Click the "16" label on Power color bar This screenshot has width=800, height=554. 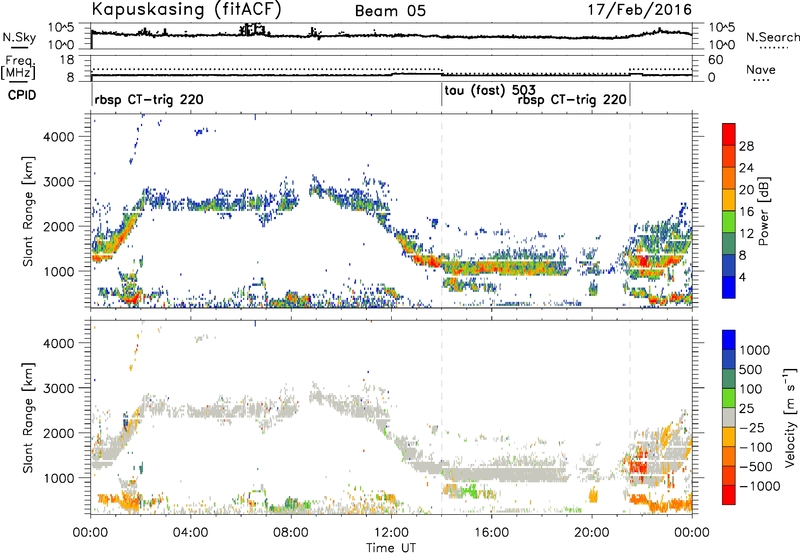click(746, 212)
